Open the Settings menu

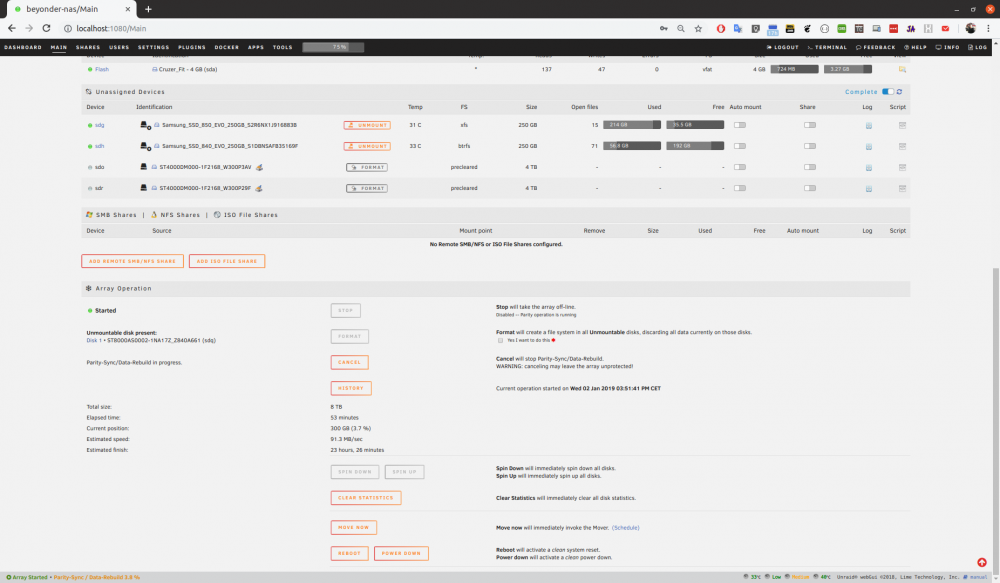[x=154, y=47]
